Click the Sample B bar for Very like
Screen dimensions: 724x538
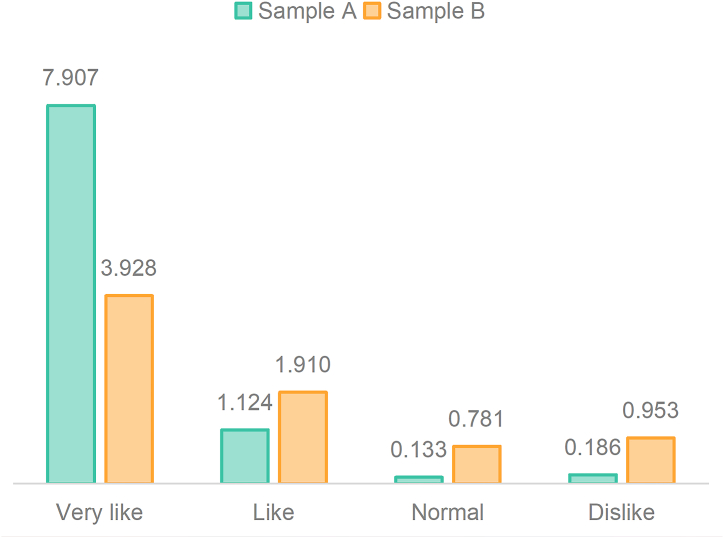129,389
